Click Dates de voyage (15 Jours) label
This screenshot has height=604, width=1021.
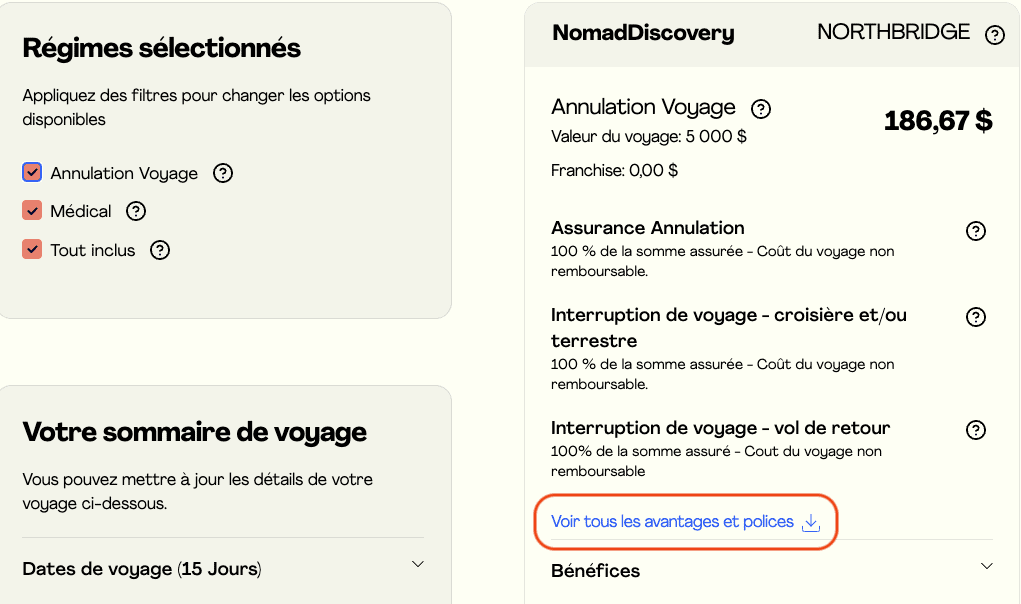(141, 569)
